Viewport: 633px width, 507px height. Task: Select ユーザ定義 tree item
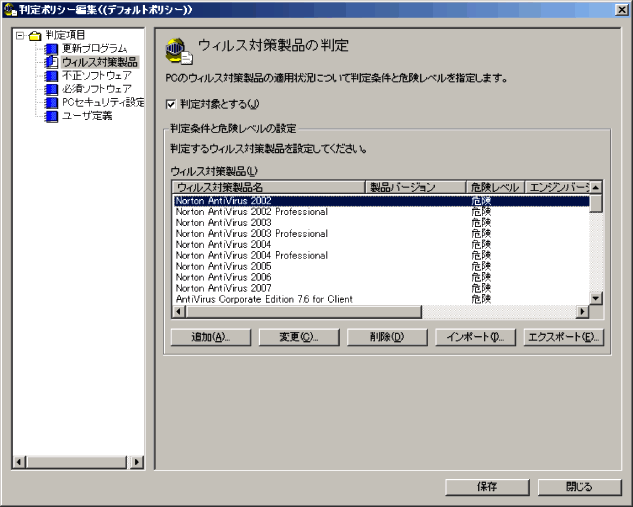(87, 116)
